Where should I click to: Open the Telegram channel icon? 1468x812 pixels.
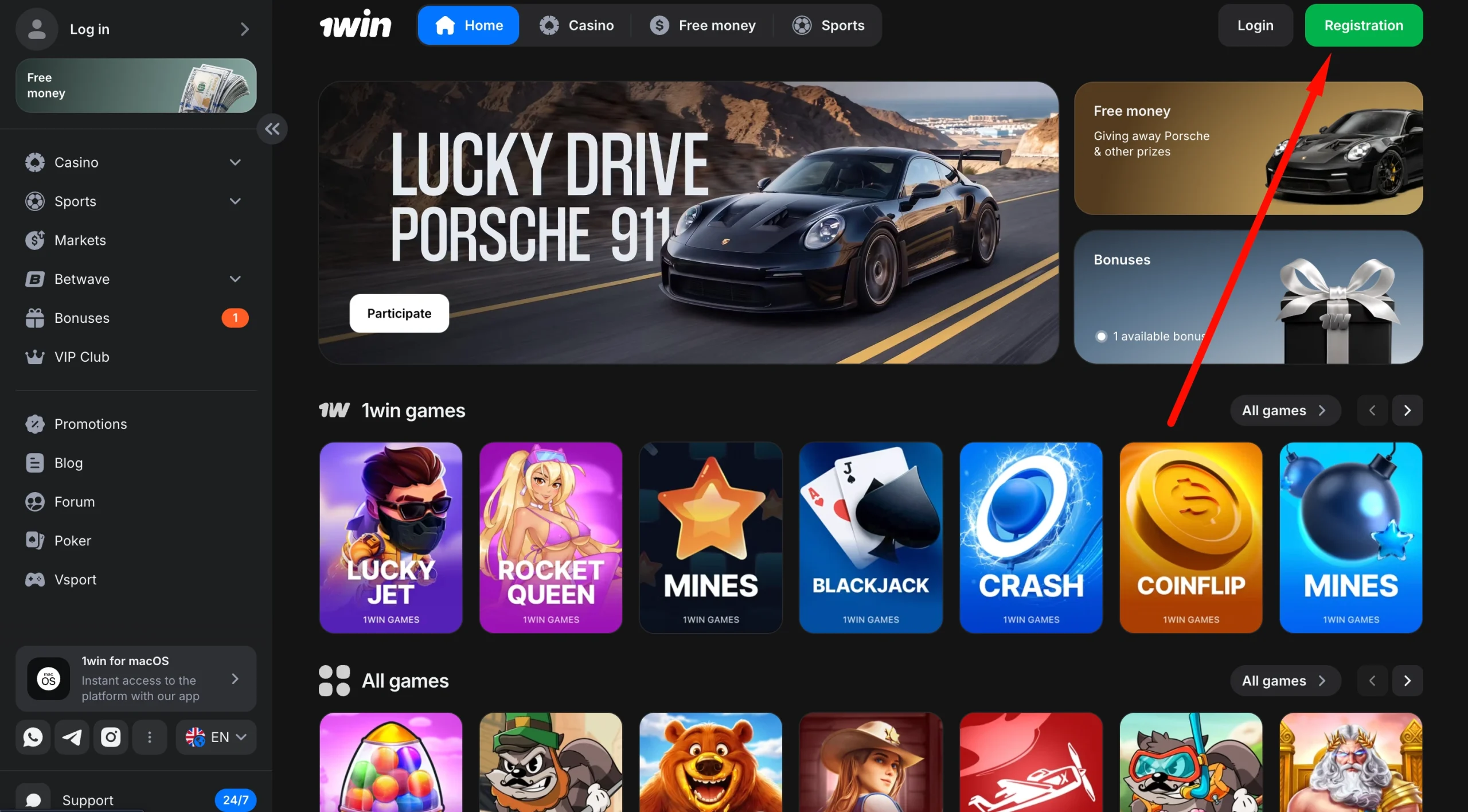click(x=72, y=737)
